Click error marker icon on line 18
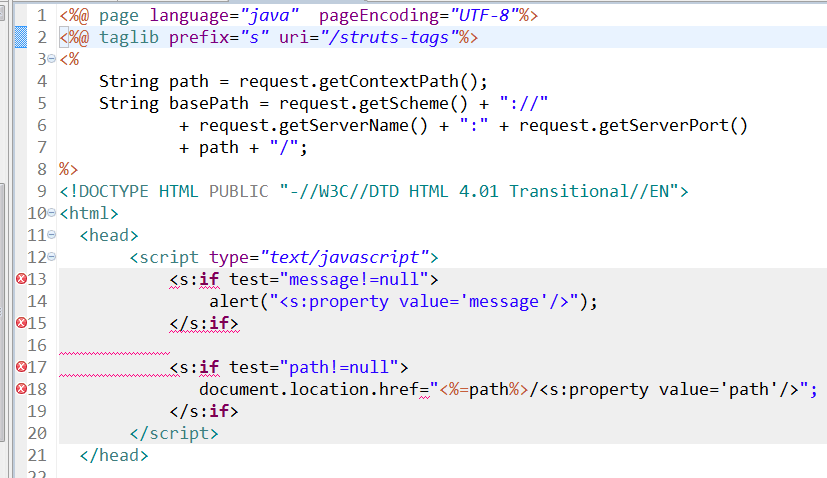The image size is (827, 478). pos(22,388)
